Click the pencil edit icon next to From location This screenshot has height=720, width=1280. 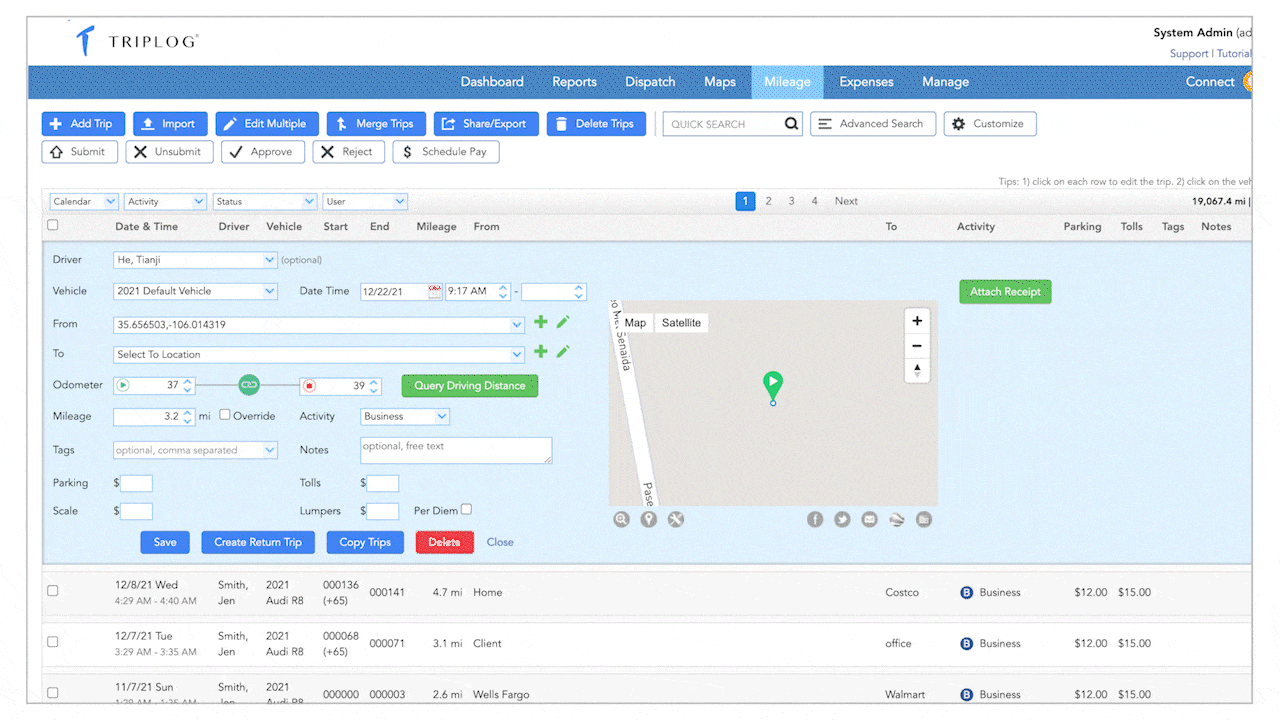563,322
